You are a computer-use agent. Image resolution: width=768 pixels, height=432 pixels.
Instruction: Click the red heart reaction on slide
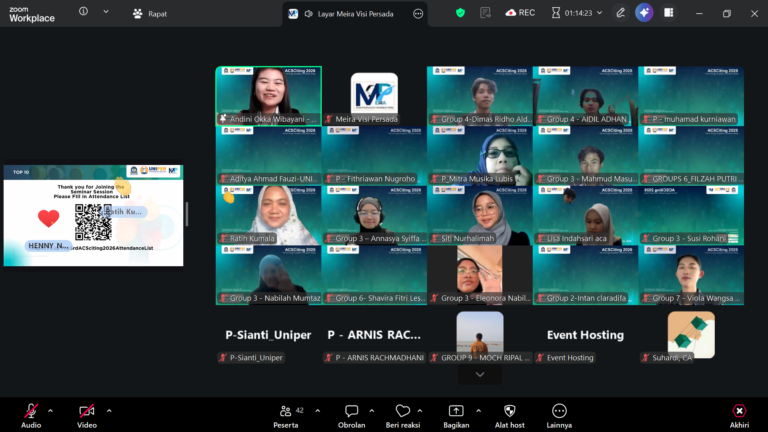pos(48,218)
